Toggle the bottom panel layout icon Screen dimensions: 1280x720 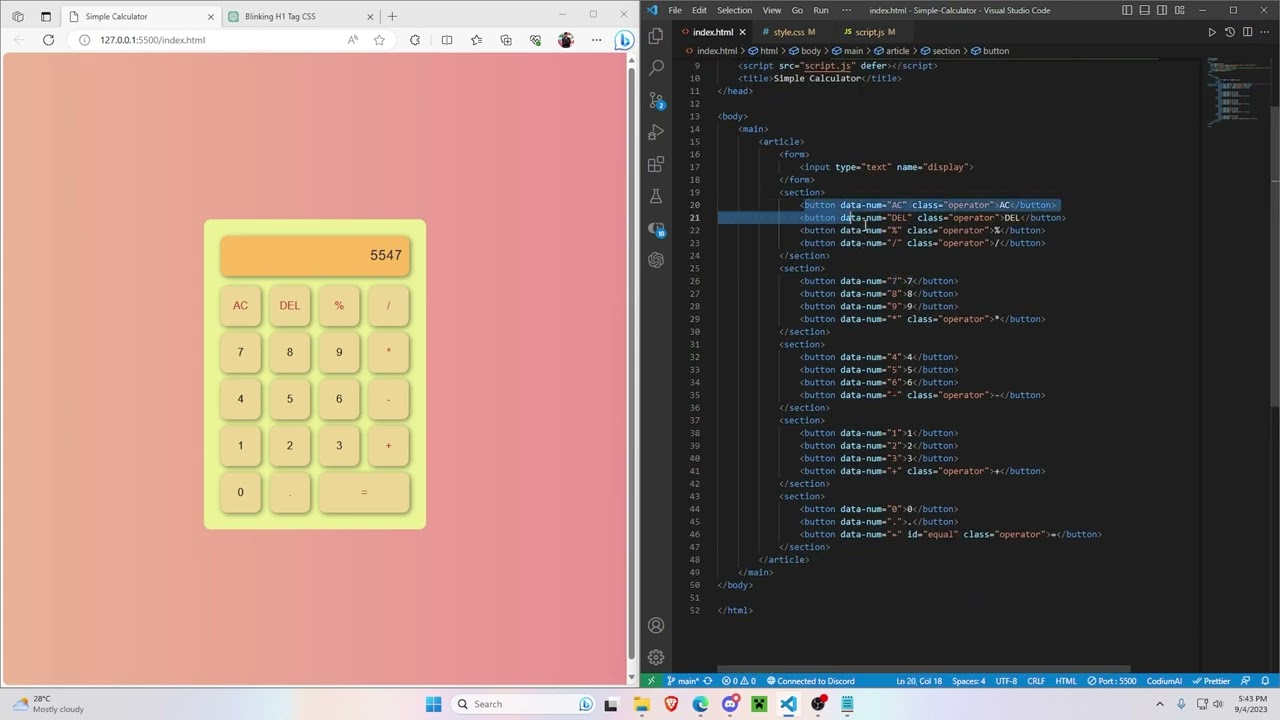pos(1144,10)
